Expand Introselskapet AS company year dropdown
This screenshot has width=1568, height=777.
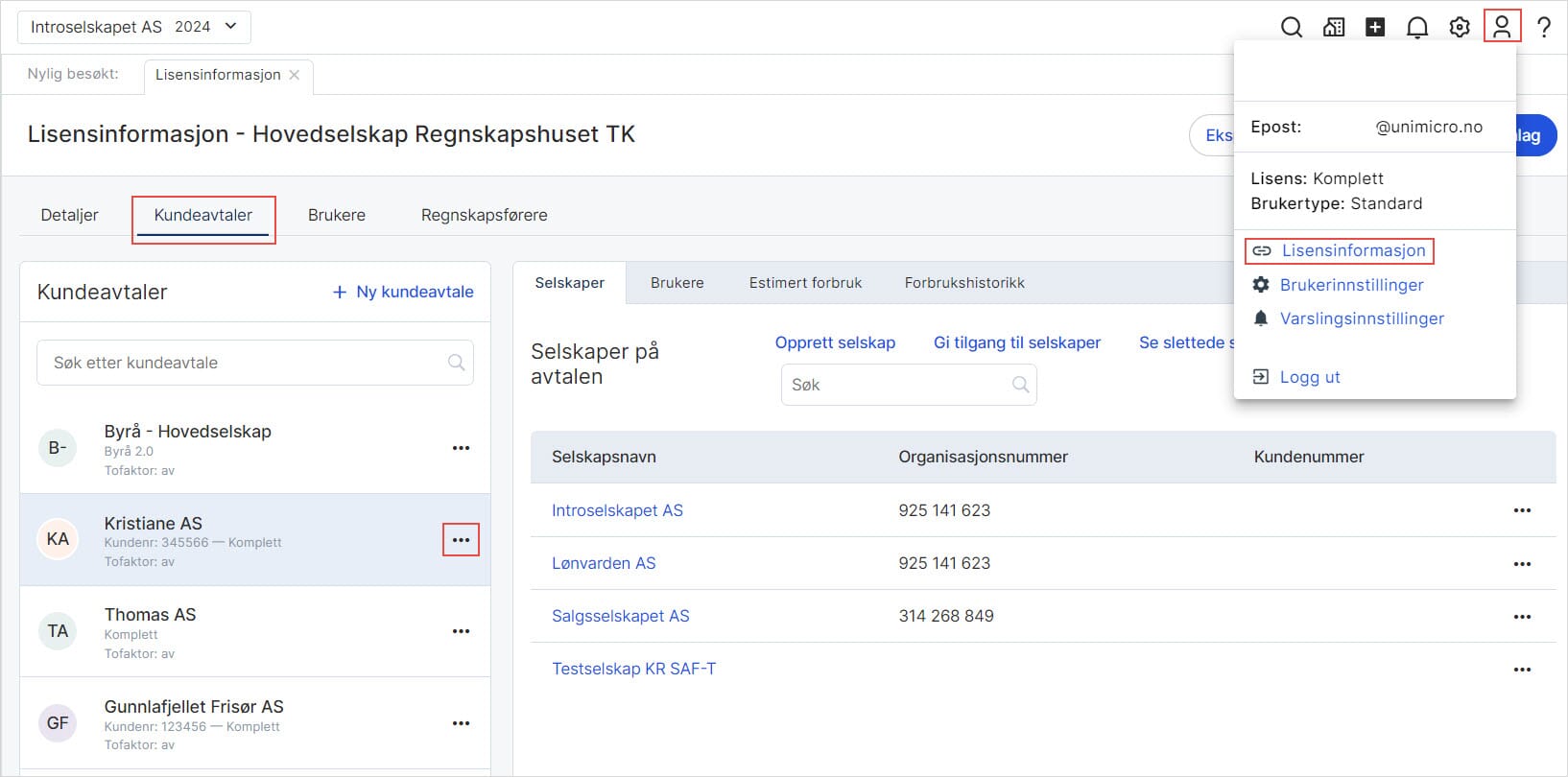click(133, 27)
